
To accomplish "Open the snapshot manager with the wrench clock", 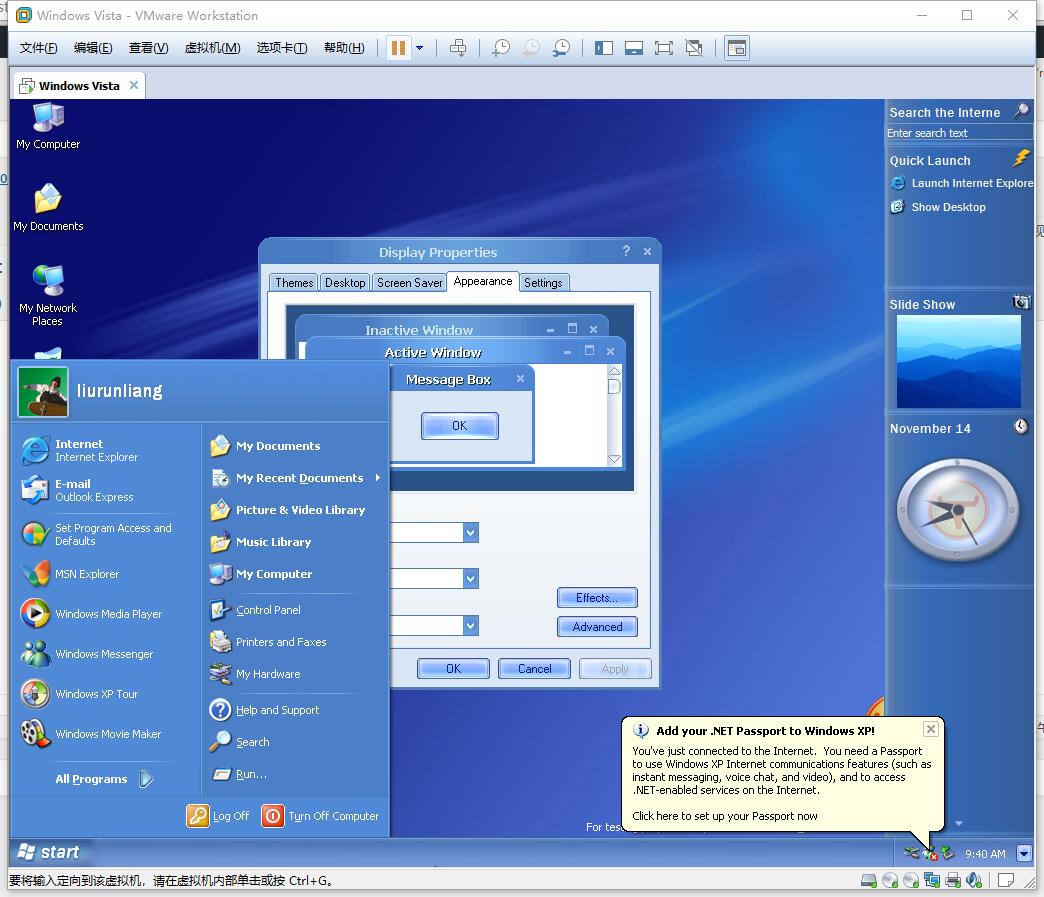I will tap(561, 48).
